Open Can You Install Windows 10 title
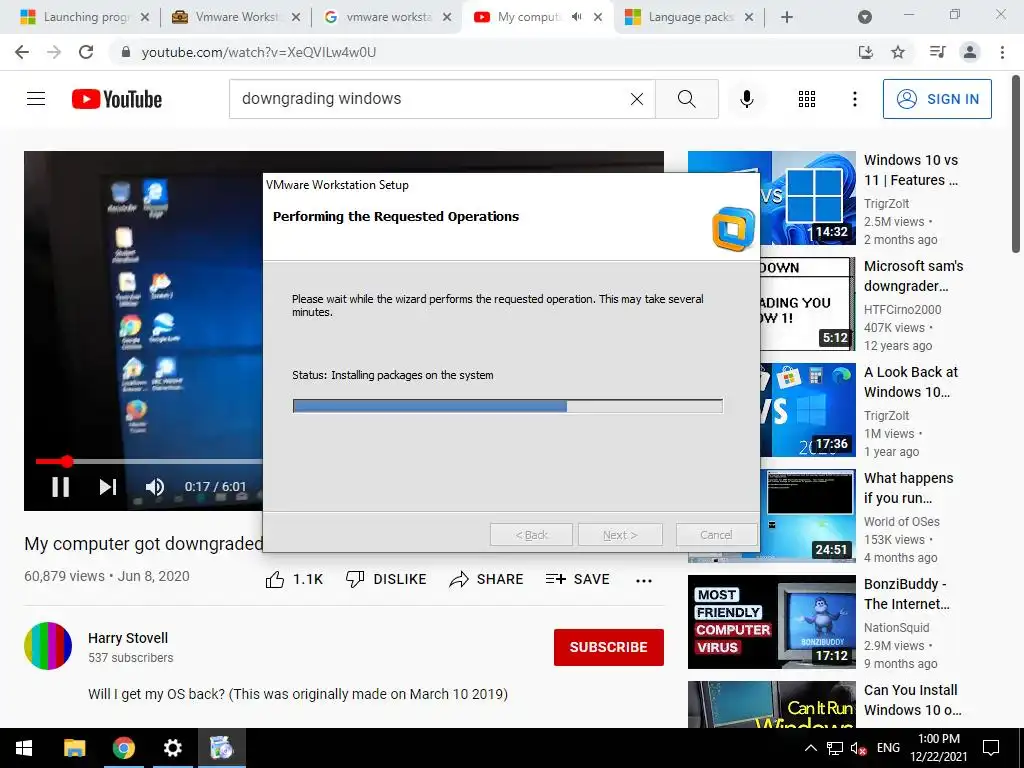1024x768 pixels. [912, 699]
